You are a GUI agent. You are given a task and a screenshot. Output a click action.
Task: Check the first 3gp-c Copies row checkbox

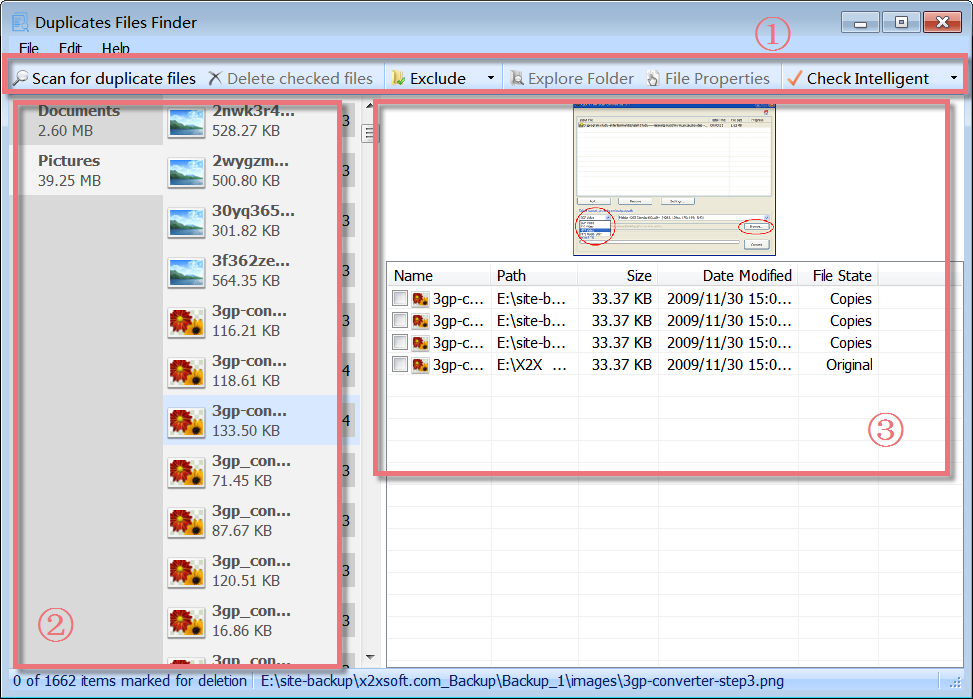[401, 298]
